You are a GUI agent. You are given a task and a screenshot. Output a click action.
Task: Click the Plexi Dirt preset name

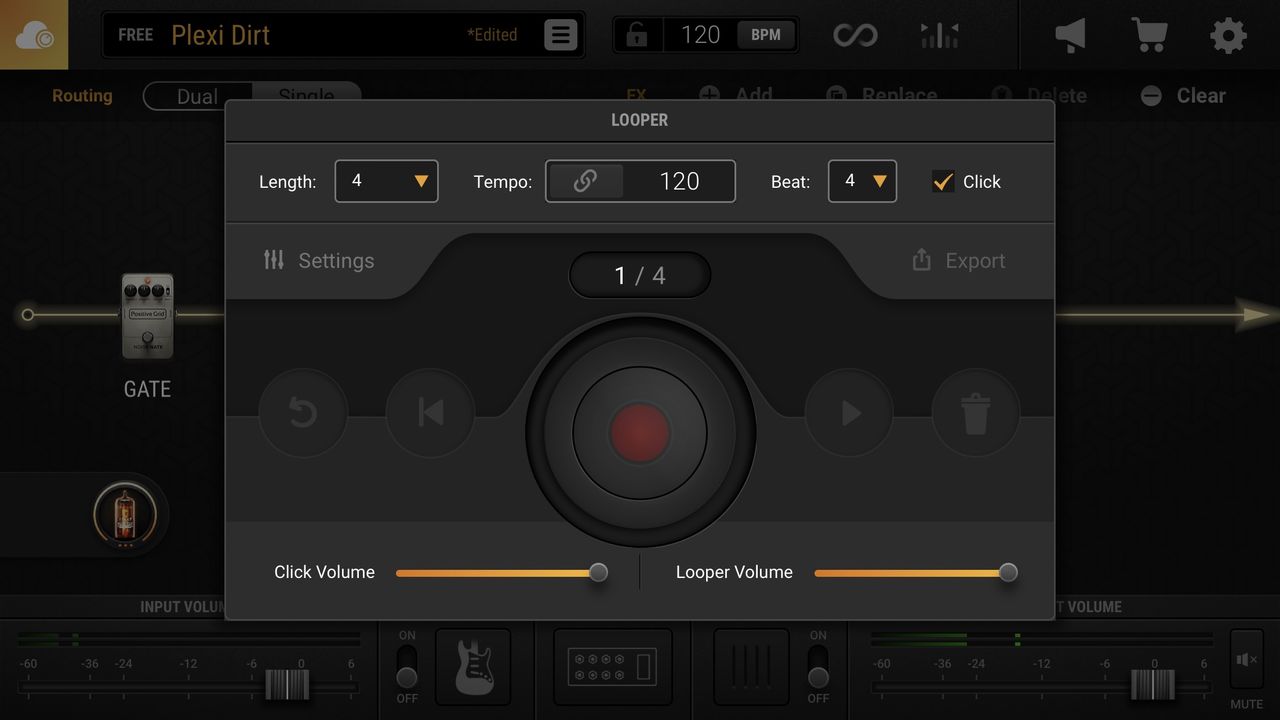[x=221, y=35]
